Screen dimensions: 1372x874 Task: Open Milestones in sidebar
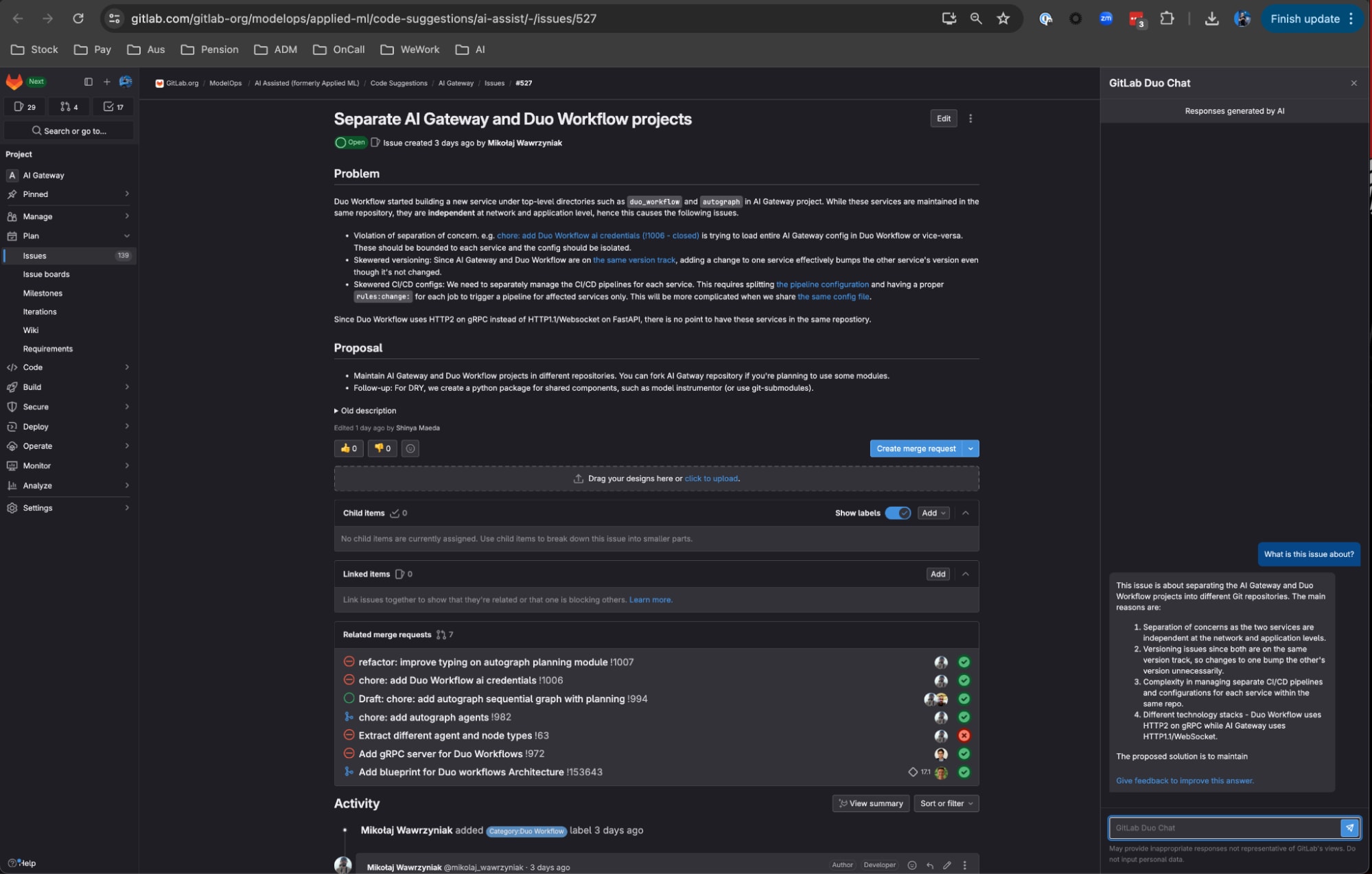pos(43,293)
